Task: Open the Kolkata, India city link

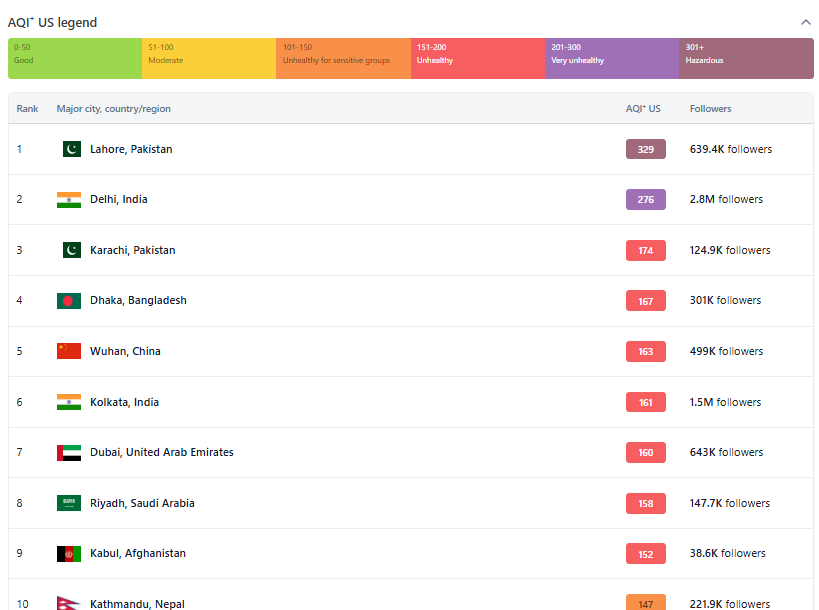Action: [124, 402]
